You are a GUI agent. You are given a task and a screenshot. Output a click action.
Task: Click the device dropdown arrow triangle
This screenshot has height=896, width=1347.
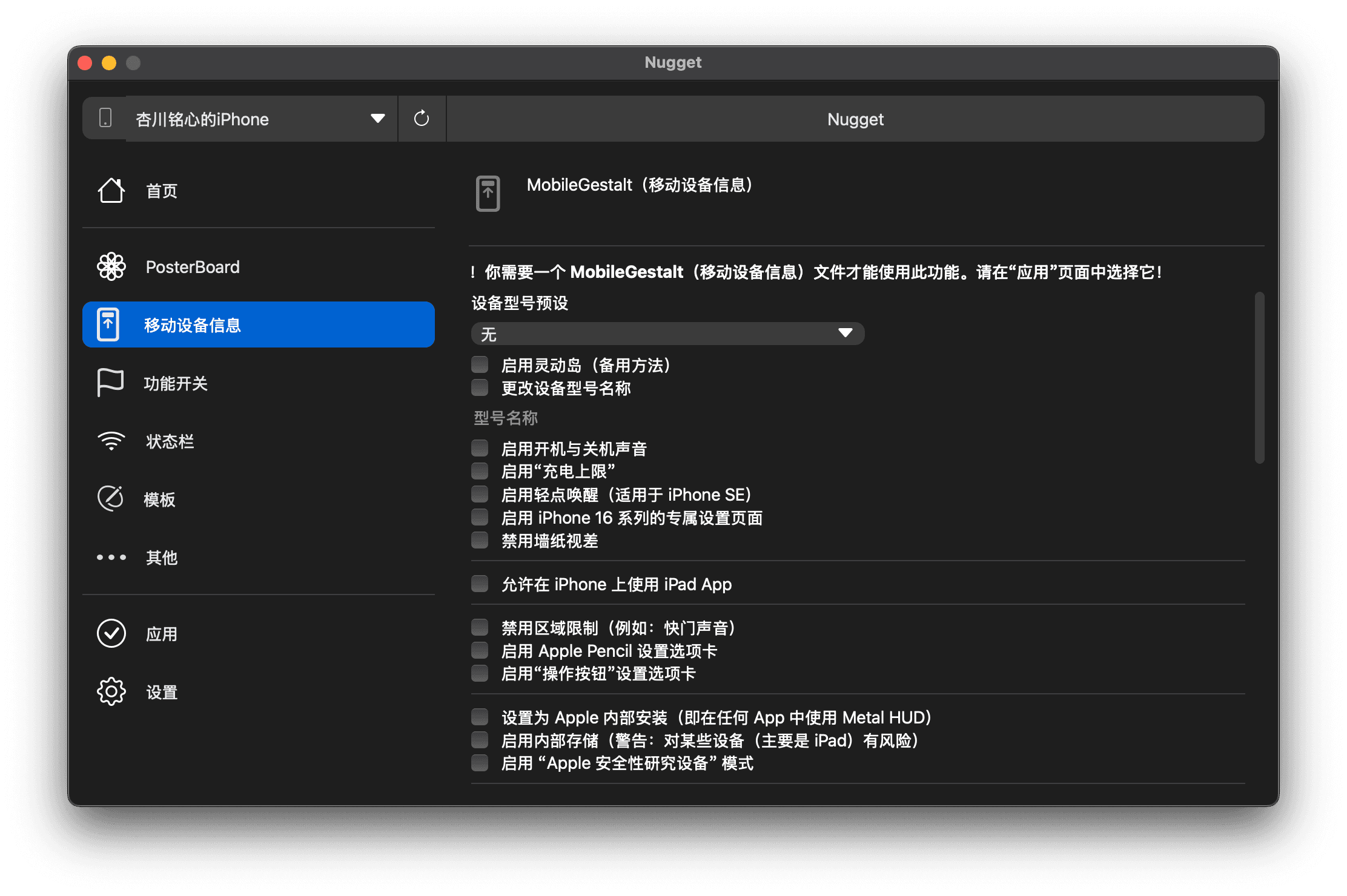point(378,119)
